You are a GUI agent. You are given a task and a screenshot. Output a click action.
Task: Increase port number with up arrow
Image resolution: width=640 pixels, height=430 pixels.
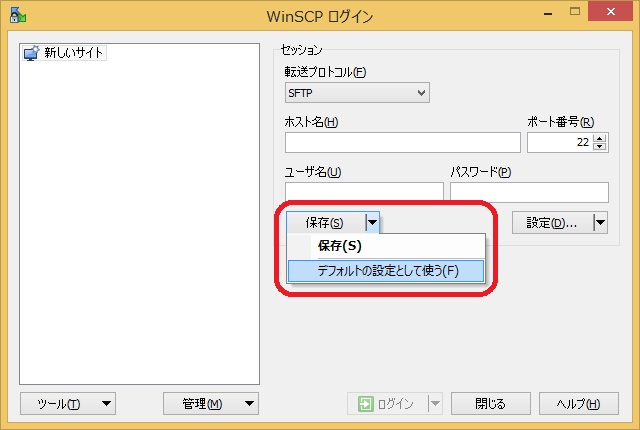click(x=600, y=138)
